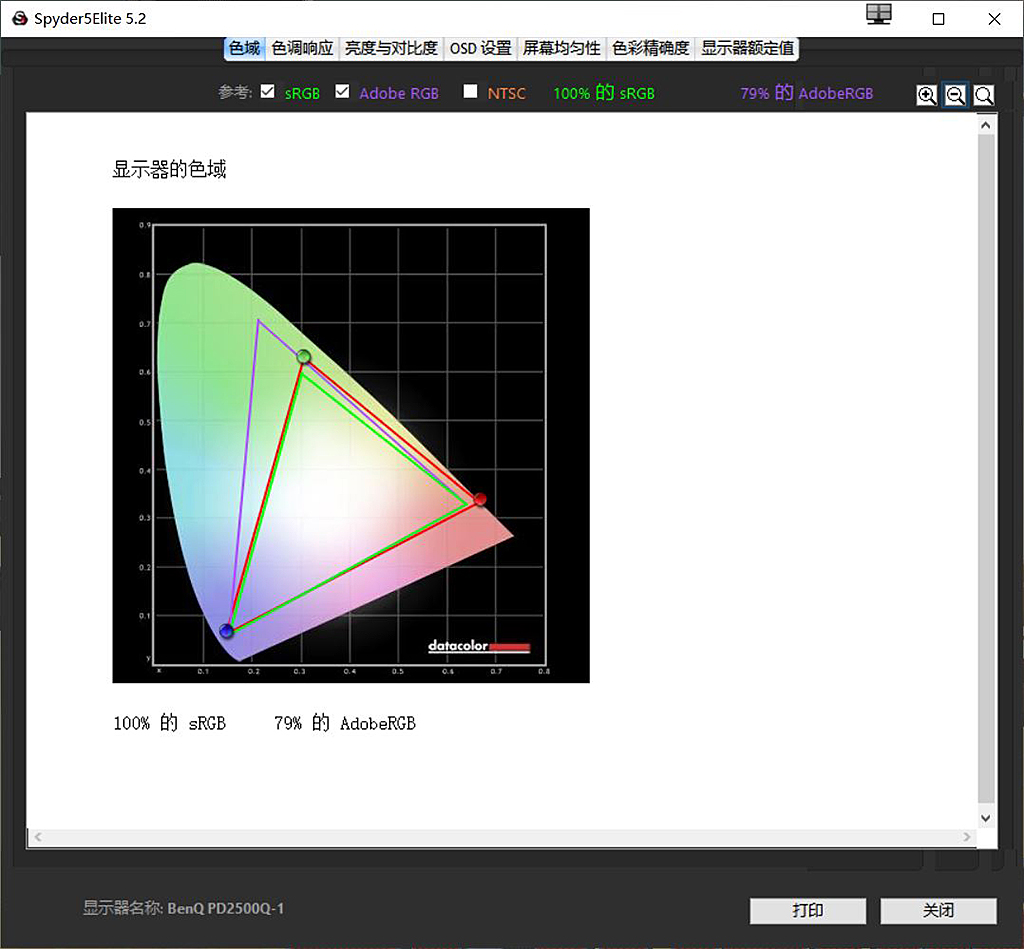Enable the NTSC reference checkbox

coord(470,92)
